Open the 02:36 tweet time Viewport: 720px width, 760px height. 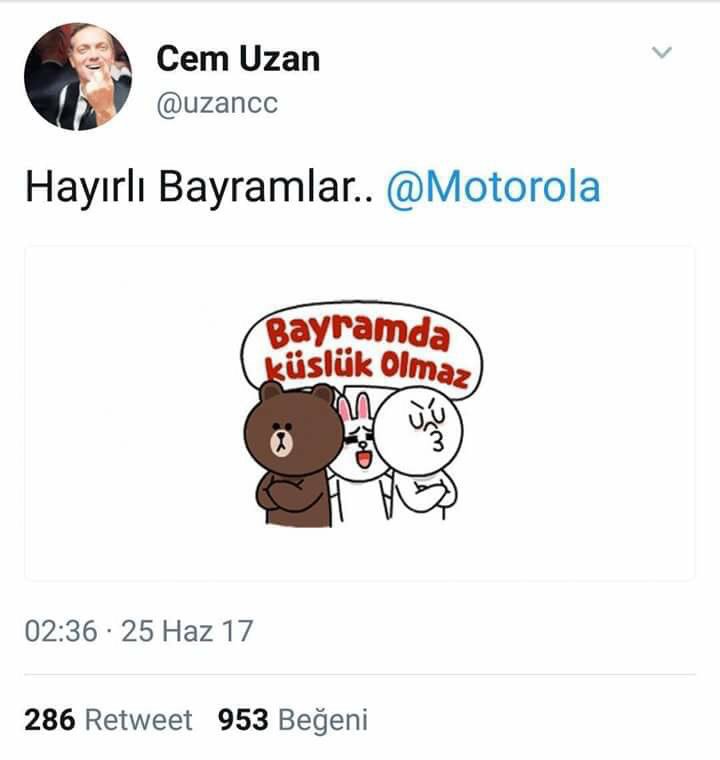pos(61,631)
